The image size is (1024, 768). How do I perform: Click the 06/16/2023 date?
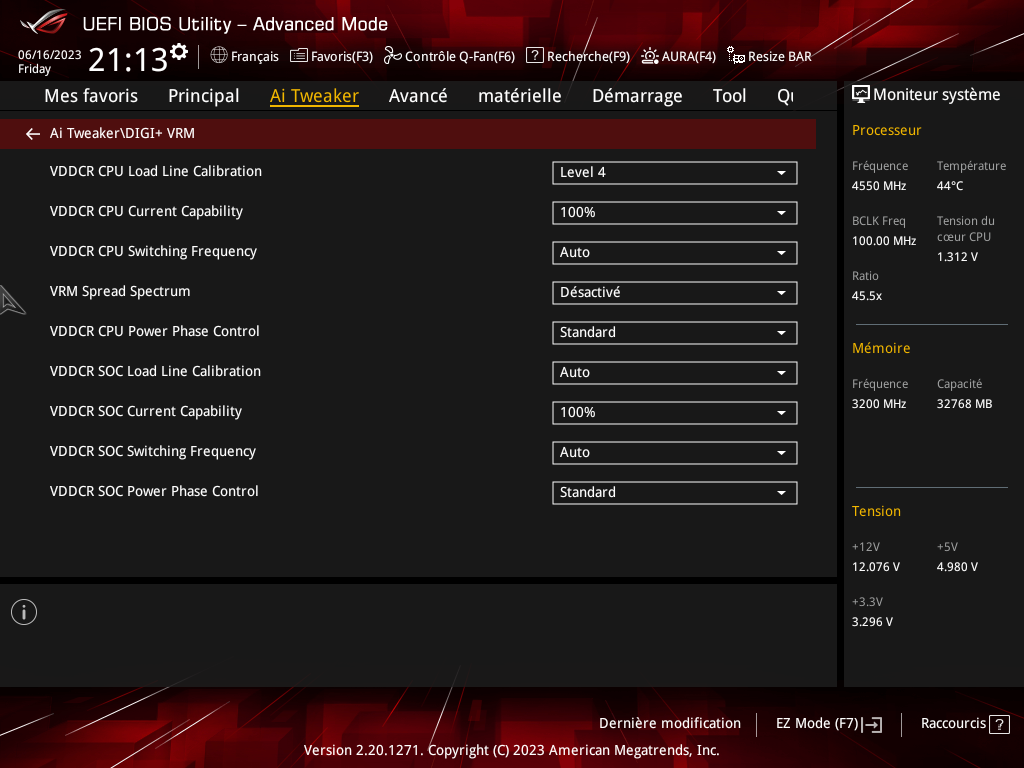50,55
